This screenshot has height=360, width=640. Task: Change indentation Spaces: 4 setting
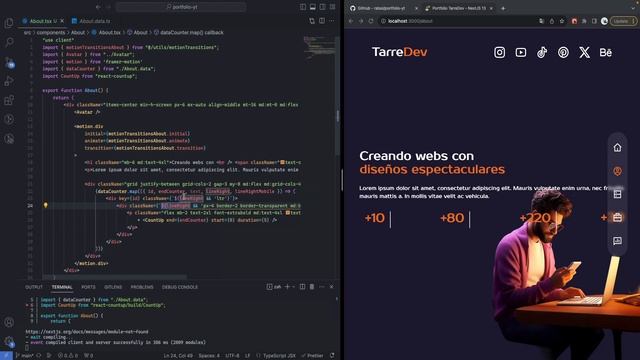click(209, 356)
